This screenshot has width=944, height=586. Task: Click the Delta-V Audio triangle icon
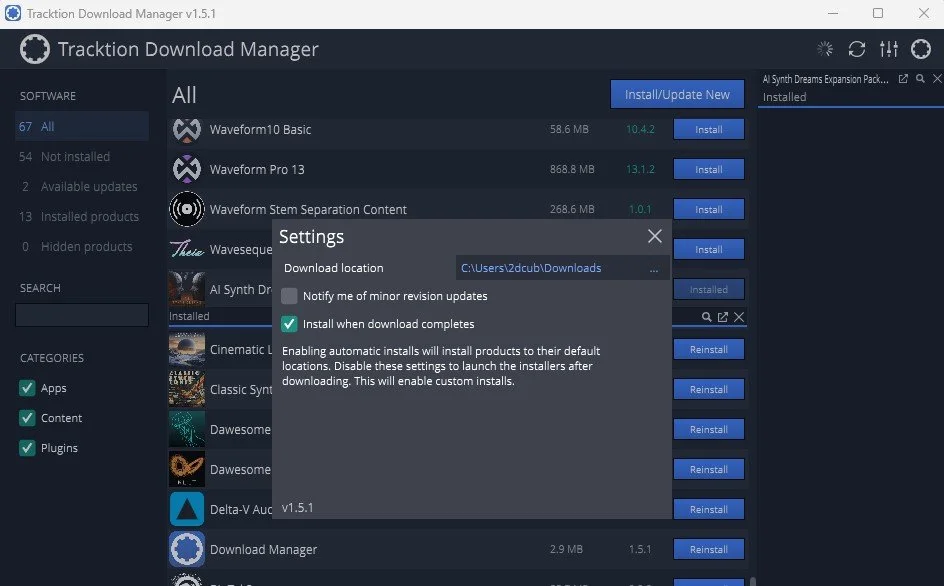[x=187, y=509]
